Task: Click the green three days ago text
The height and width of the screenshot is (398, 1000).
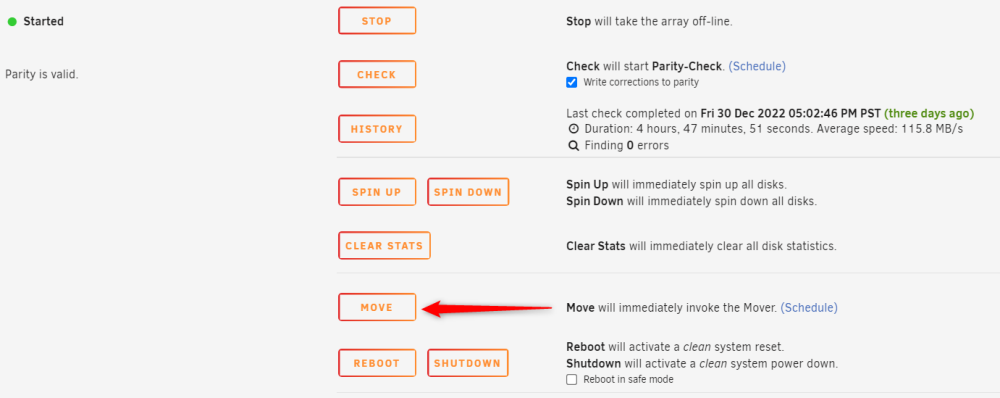Action: point(929,114)
